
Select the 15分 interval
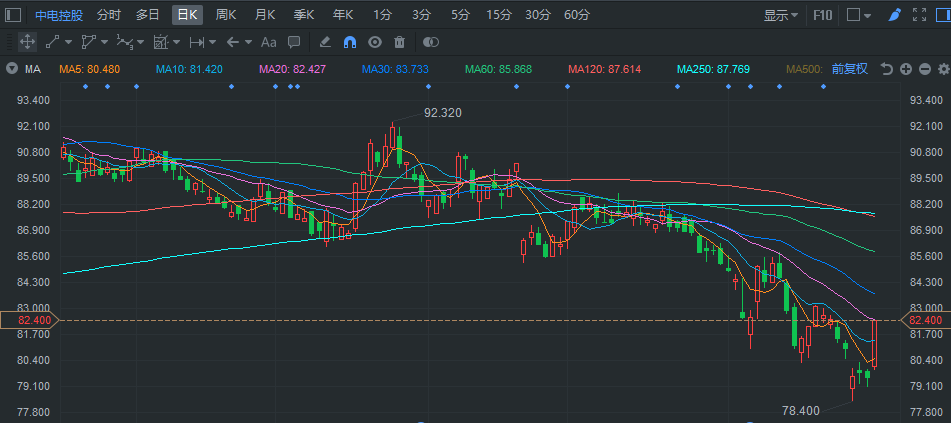point(499,15)
